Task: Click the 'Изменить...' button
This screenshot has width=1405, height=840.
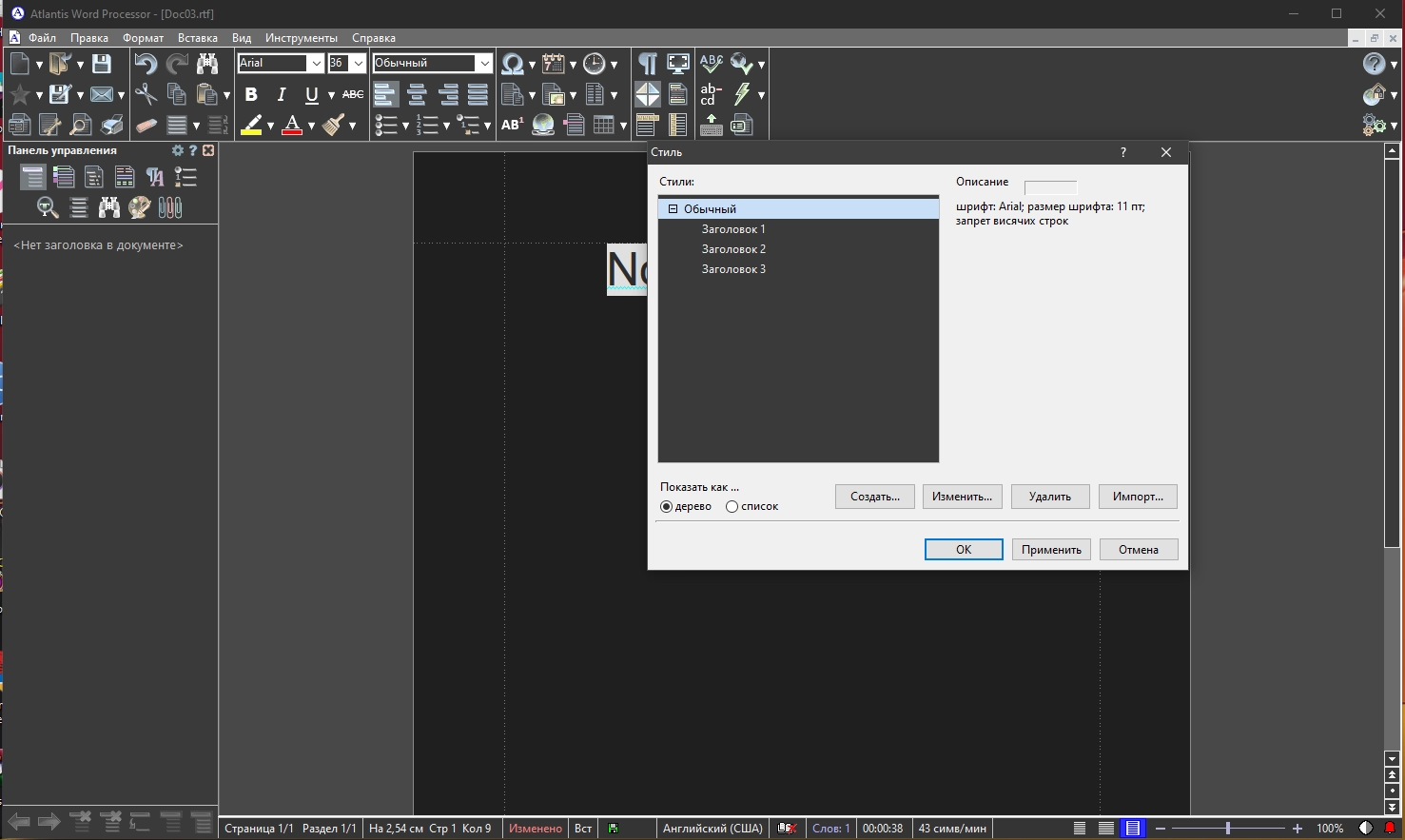Action: click(x=962, y=497)
